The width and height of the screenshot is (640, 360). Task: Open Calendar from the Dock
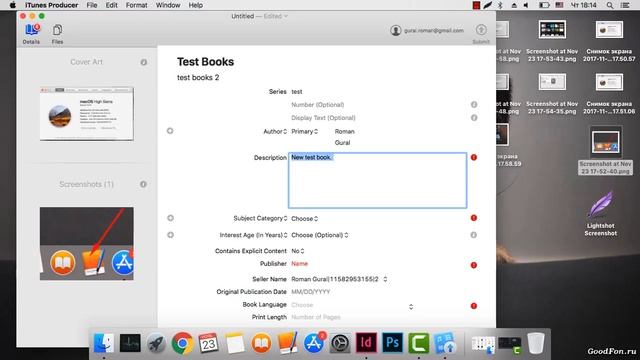pos(209,343)
